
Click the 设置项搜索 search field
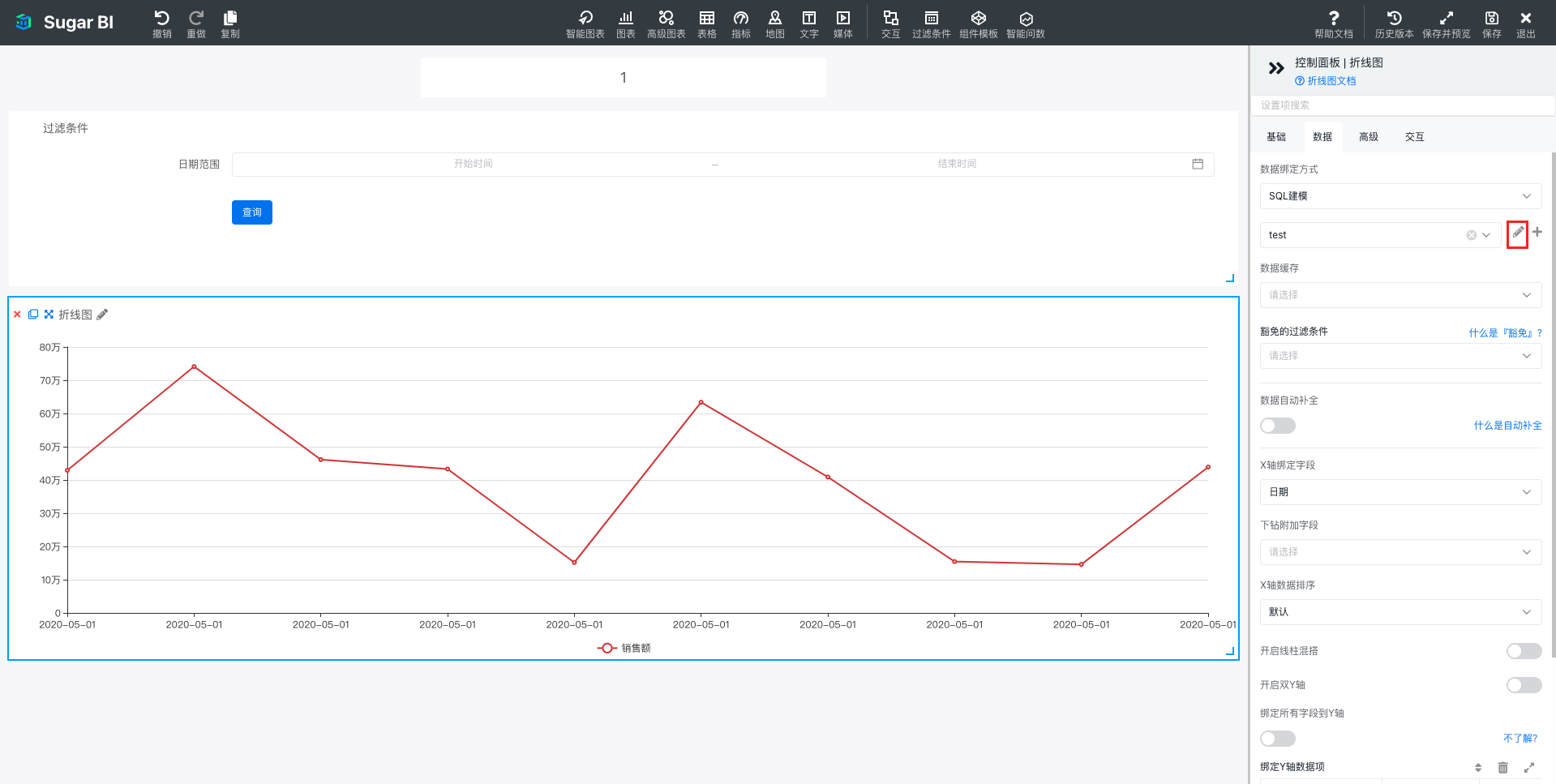click(1402, 105)
